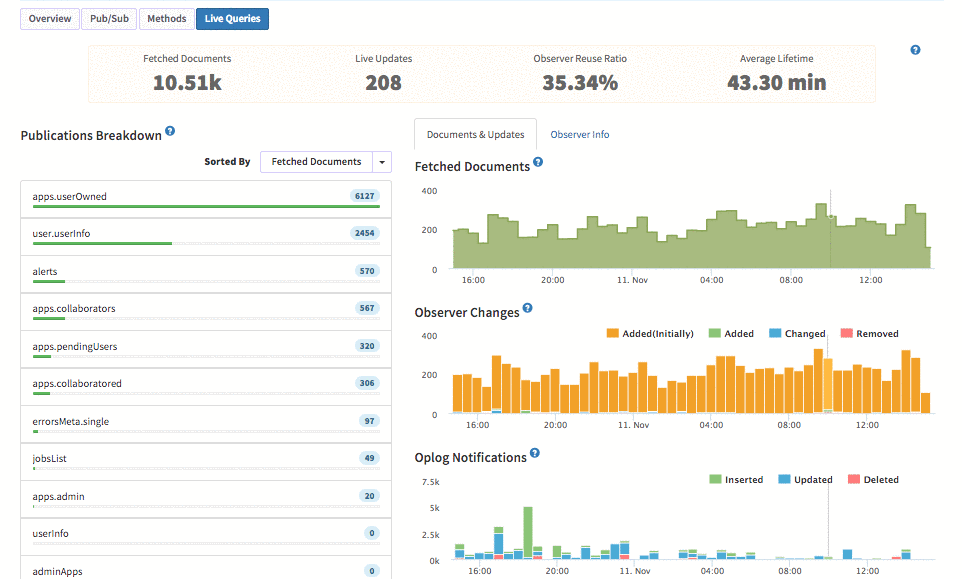The height and width of the screenshot is (579, 962).
Task: Open the user.userInfo publication row
Action: click(205, 236)
